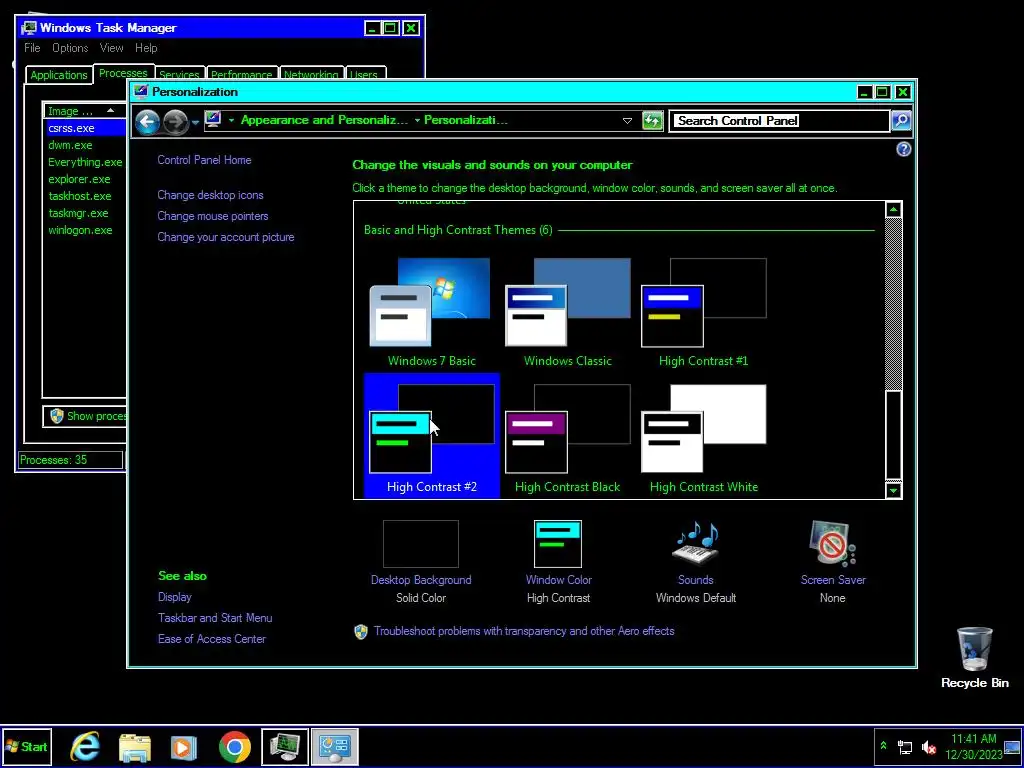Open Windows Explorer folder taskbar icon

point(135,747)
